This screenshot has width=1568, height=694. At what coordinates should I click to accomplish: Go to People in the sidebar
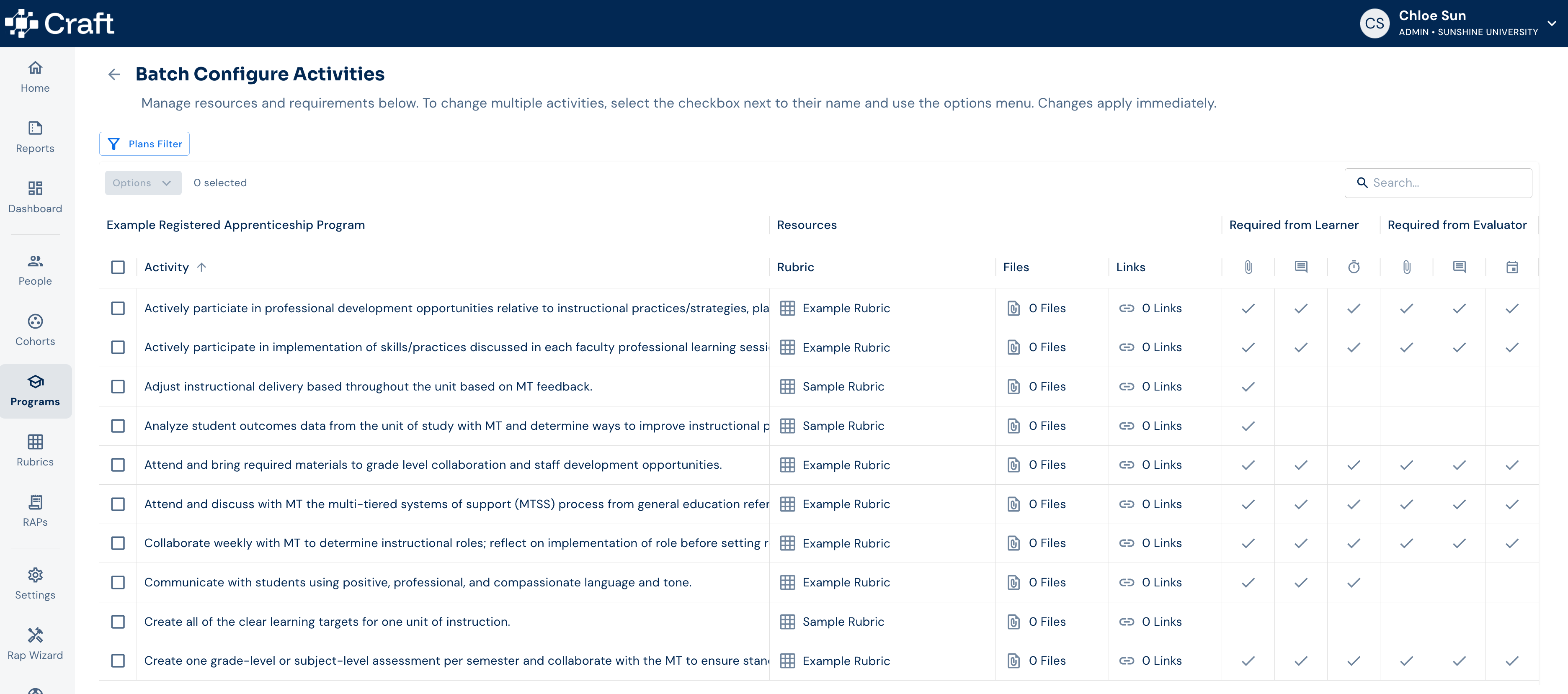tap(35, 270)
